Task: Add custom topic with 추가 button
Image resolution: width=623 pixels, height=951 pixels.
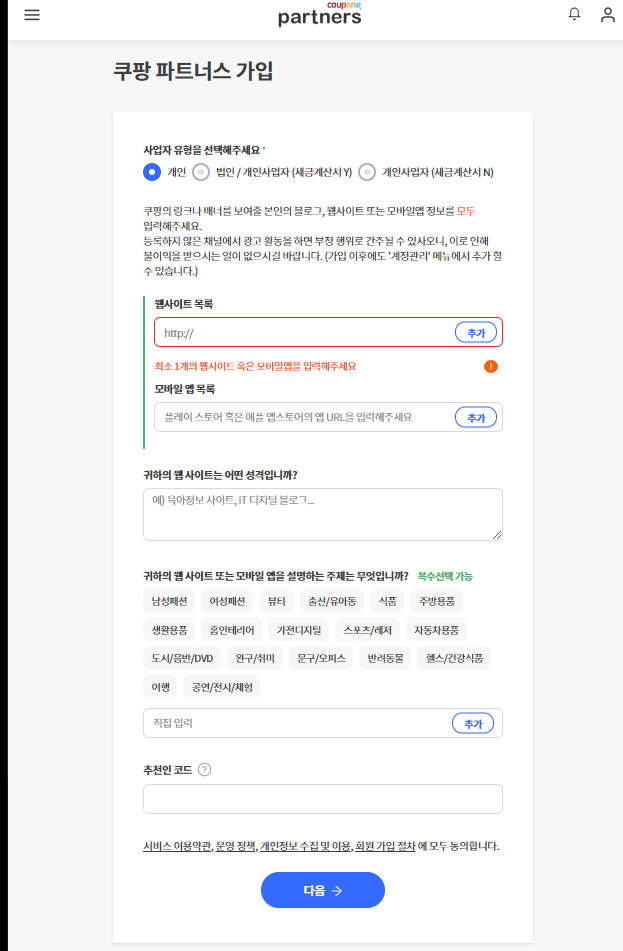Action: point(473,723)
